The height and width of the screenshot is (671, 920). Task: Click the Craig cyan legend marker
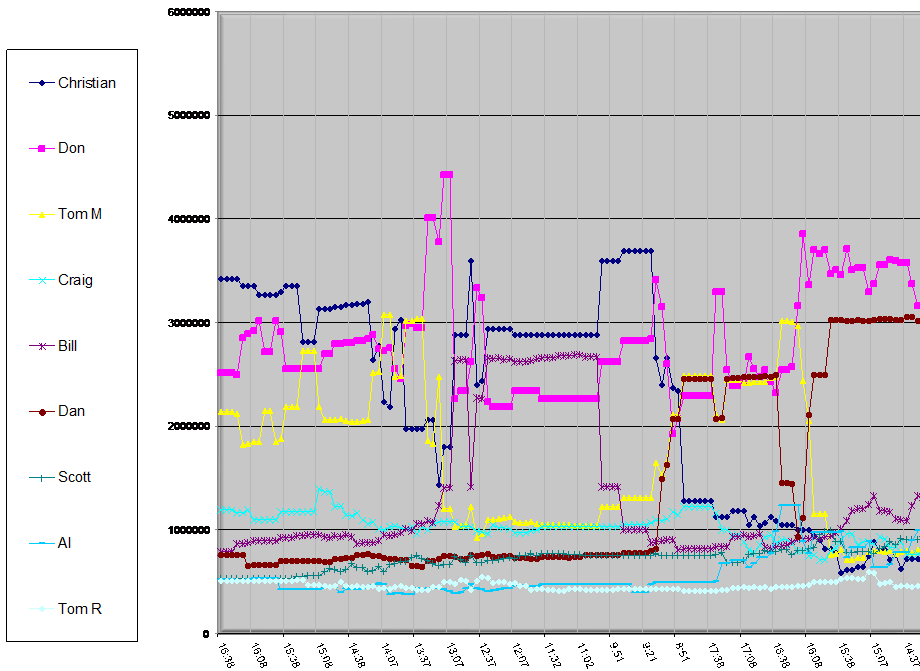coord(42,280)
